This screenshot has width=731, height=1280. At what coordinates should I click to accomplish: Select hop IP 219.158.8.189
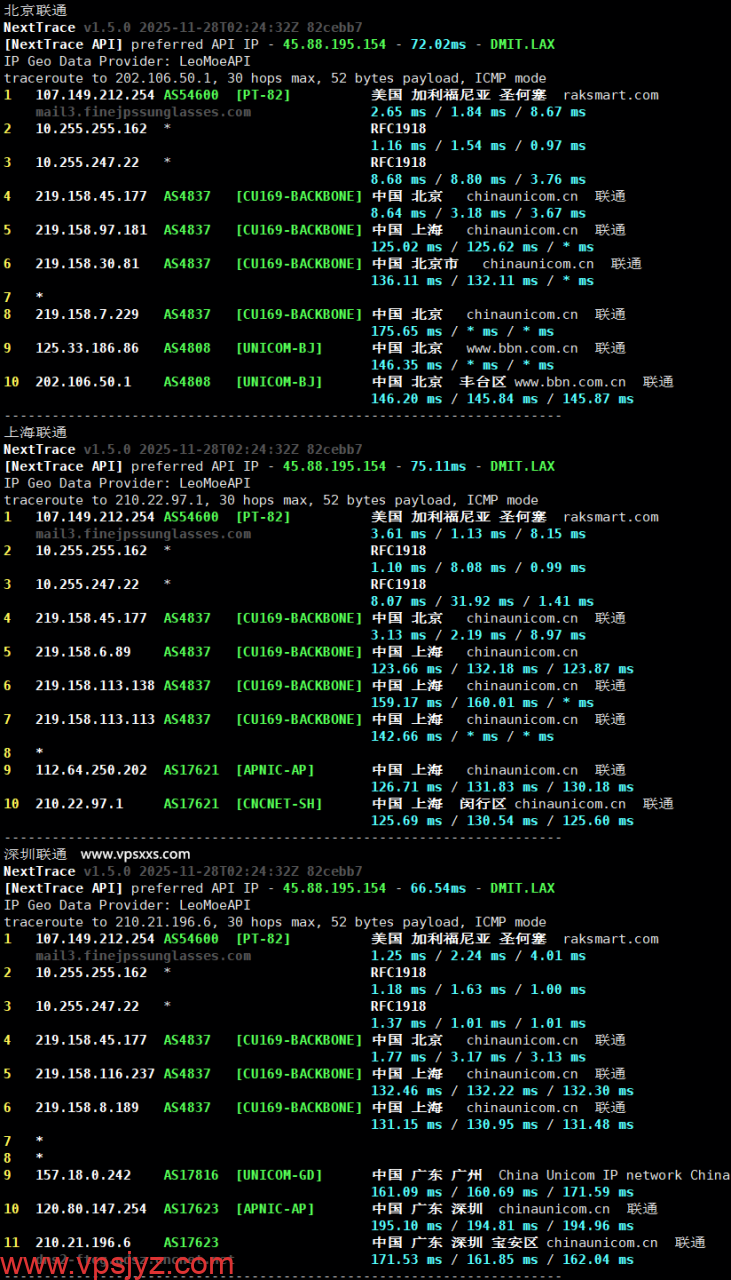[x=87, y=1108]
